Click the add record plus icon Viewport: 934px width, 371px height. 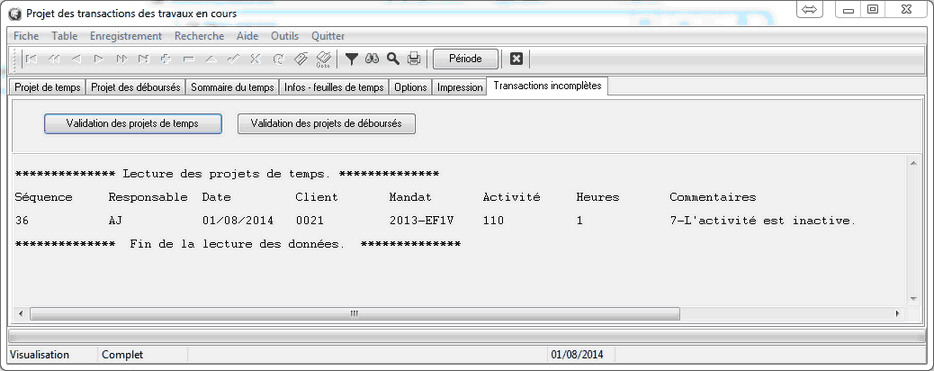(166, 59)
